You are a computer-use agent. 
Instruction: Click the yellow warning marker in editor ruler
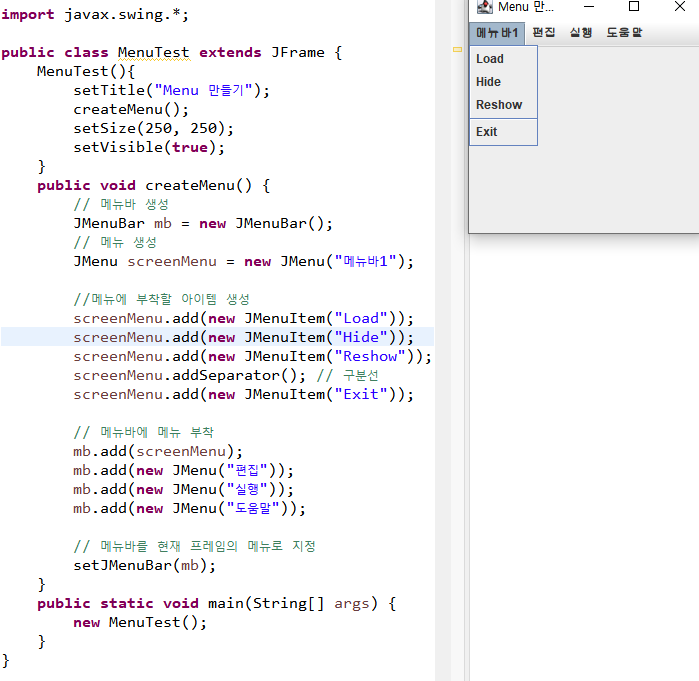point(457,49)
